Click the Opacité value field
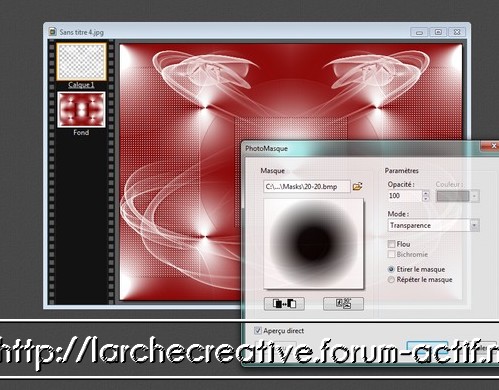The height and width of the screenshot is (390, 499). (x=404, y=196)
